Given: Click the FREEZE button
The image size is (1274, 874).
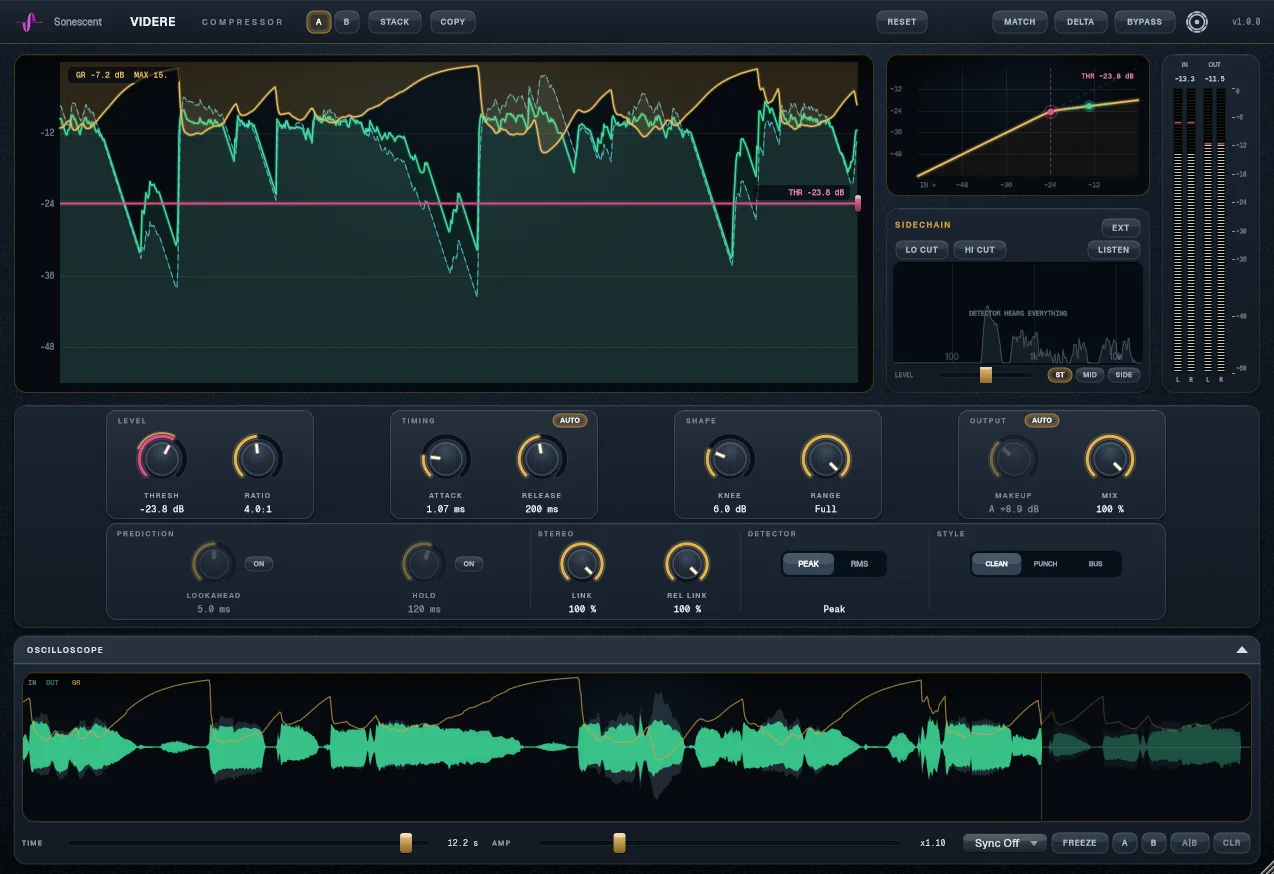Looking at the screenshot, I should 1080,843.
